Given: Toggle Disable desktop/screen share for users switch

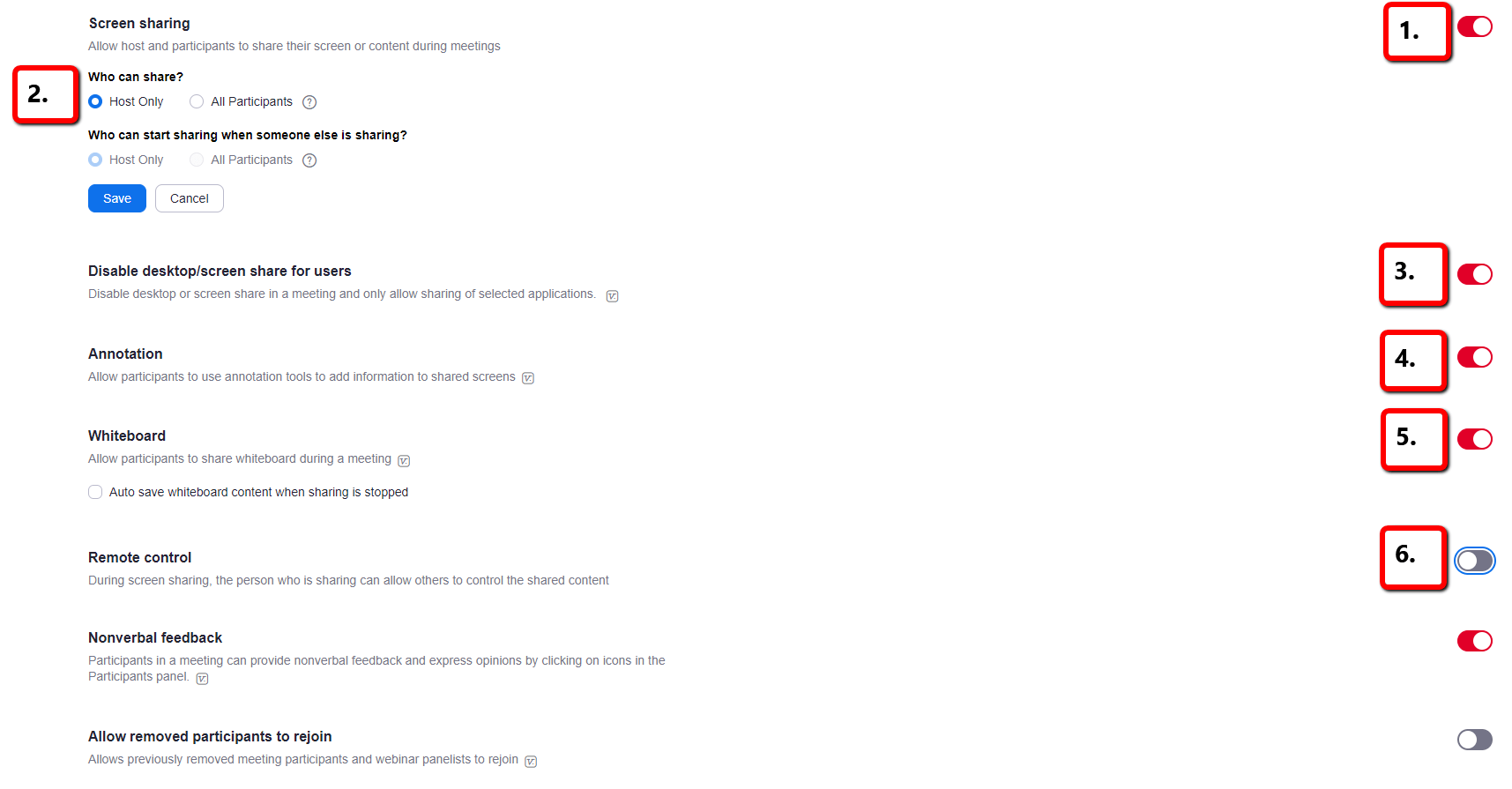Looking at the screenshot, I should click(x=1475, y=274).
